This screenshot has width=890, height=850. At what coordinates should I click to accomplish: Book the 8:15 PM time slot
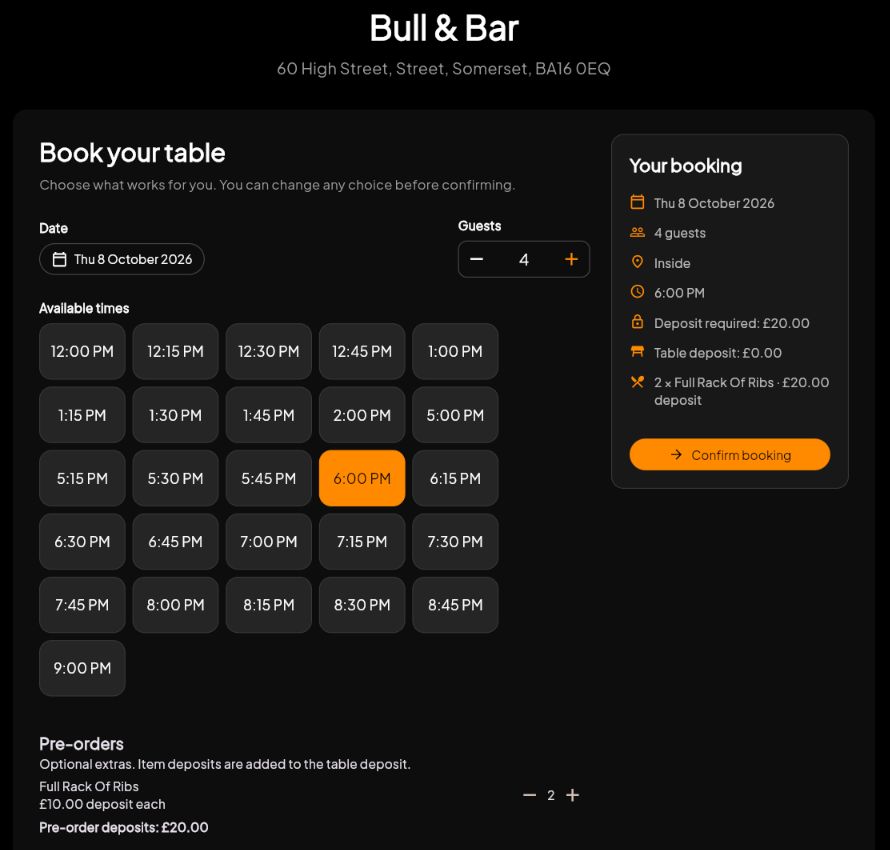point(268,605)
